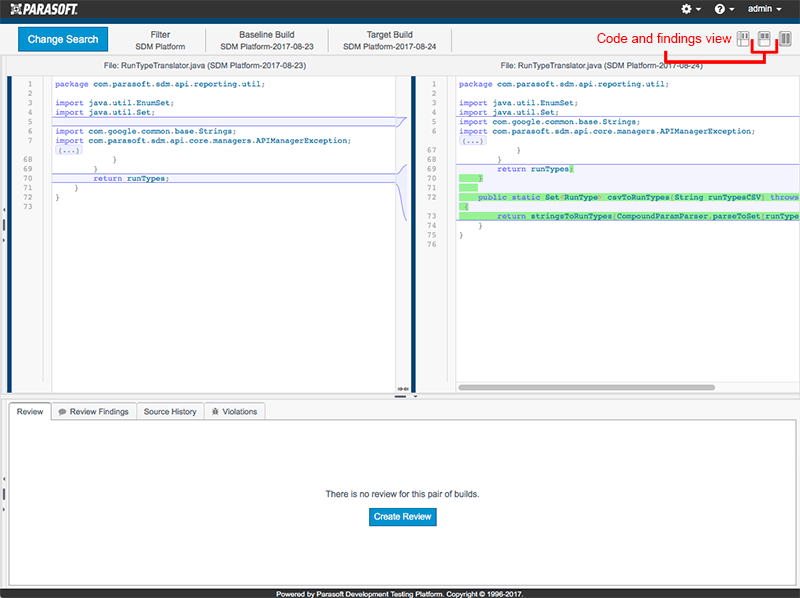800x598 pixels.
Task: Click the 'return stringsToRunTypes' added line
Action: [x=648, y=216]
